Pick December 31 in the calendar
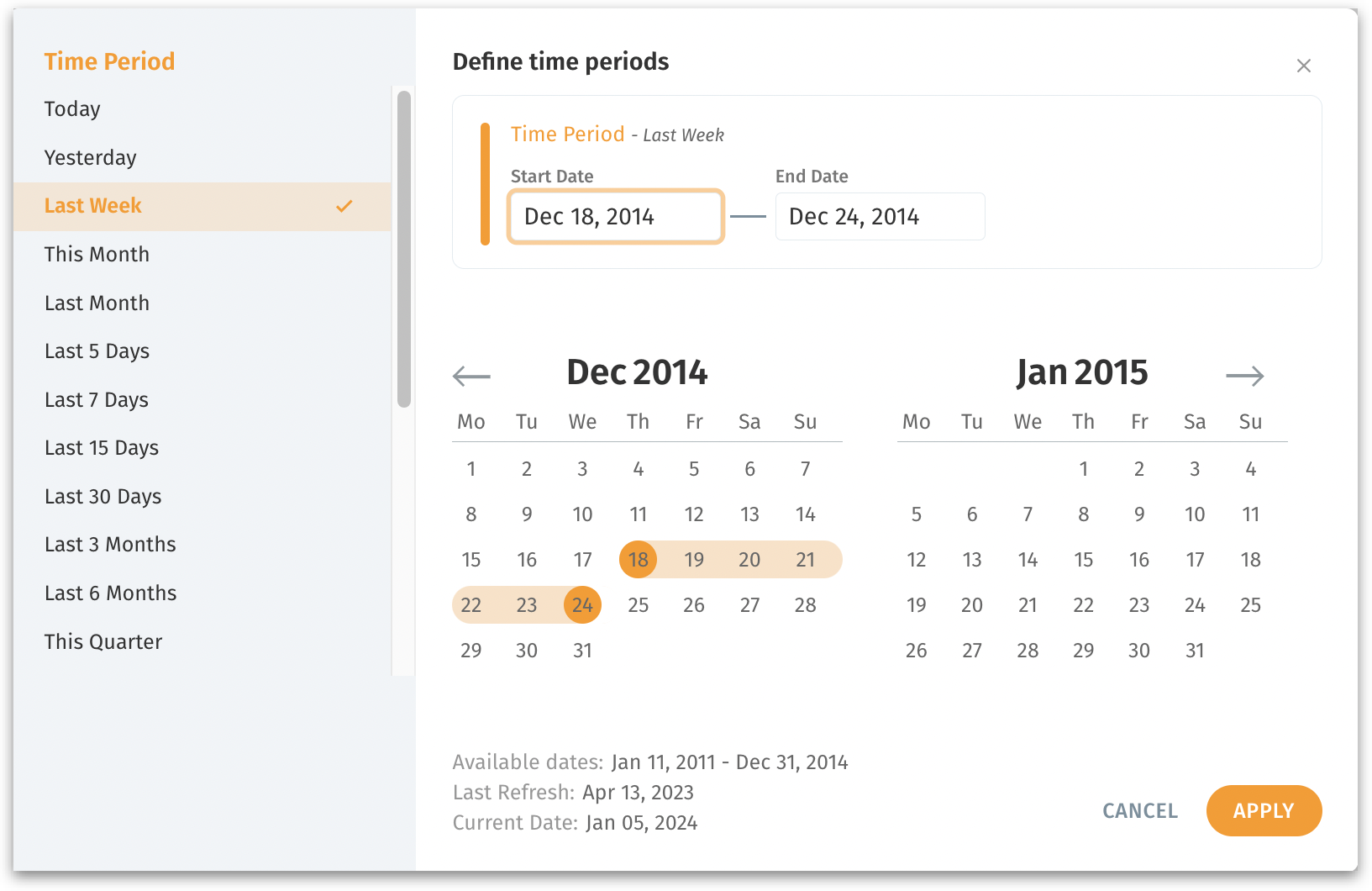The width and height of the screenshot is (1372, 891). pyautogui.click(x=582, y=651)
